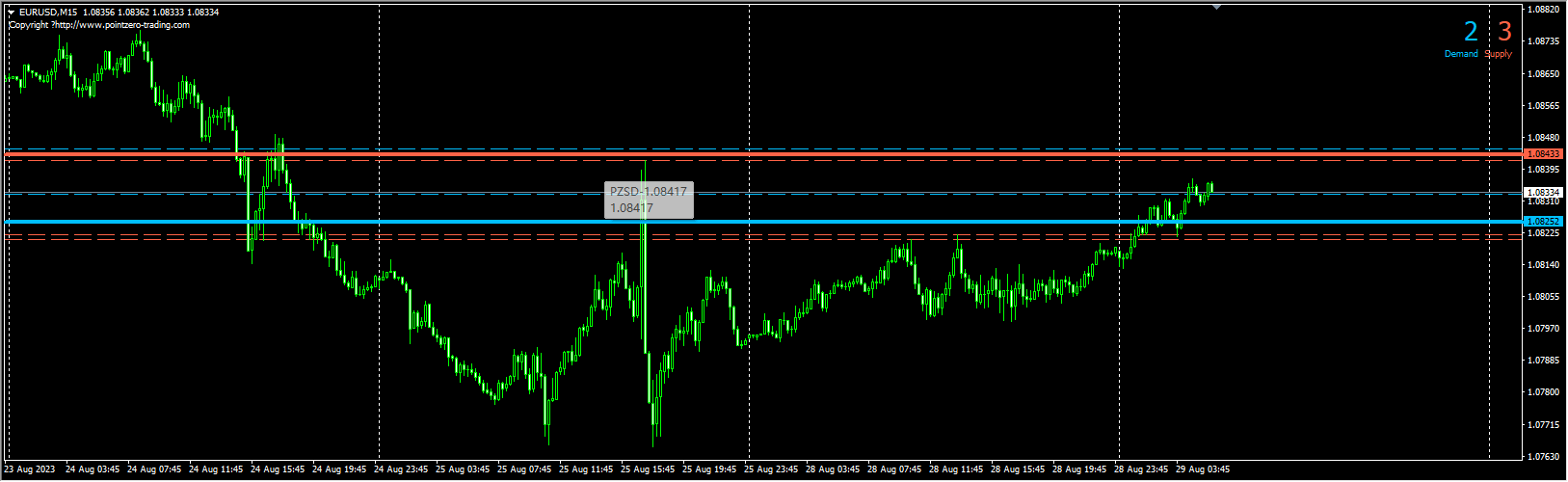
Task: Click the blue Demand label
Action: (x=1461, y=54)
